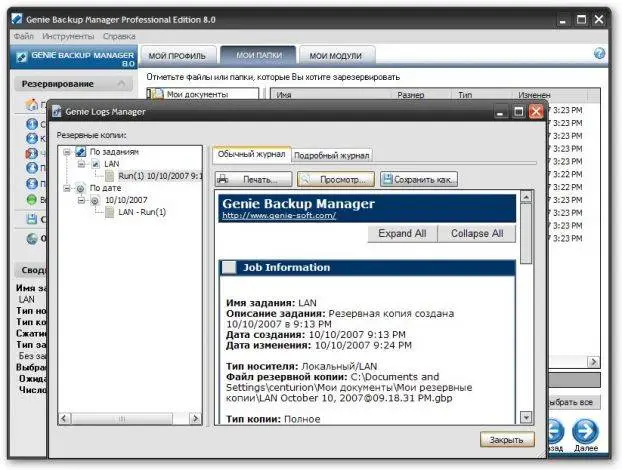
Task: Open the Файл menu
Action: tap(23, 36)
